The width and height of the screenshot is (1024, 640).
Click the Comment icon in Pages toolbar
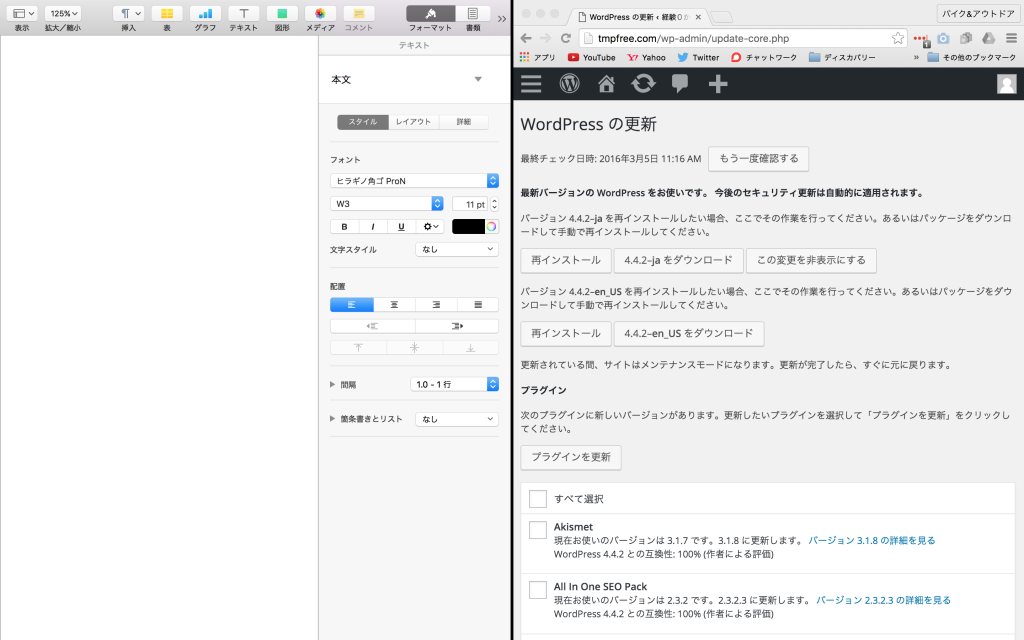click(x=359, y=13)
